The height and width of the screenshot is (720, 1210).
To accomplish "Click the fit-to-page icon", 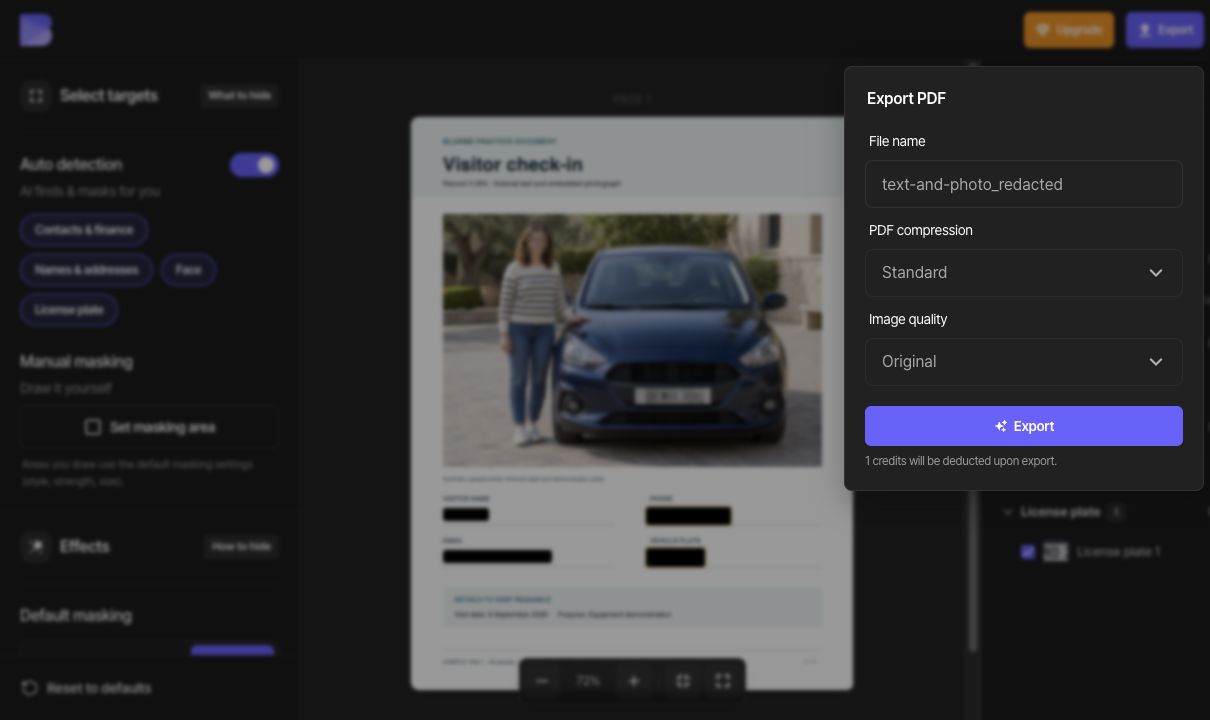I will click(x=683, y=681).
